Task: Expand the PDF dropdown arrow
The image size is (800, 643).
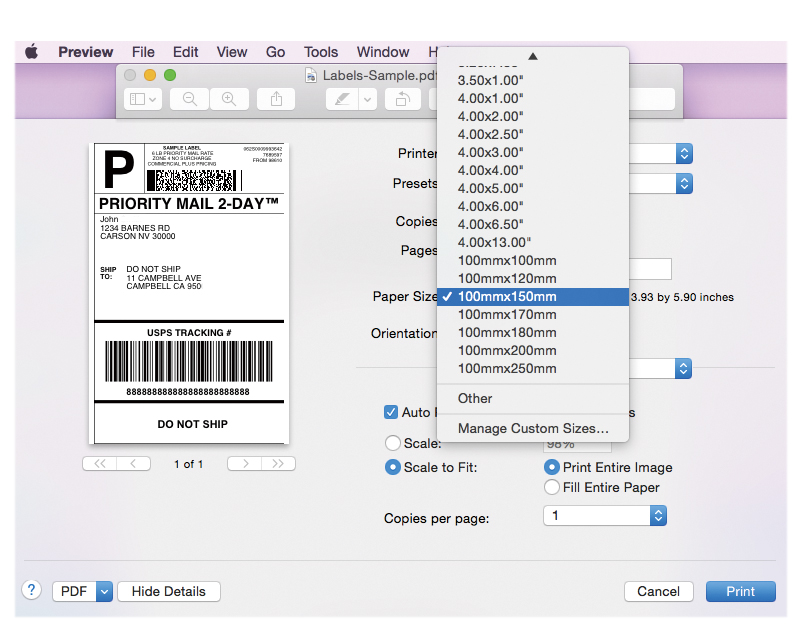Action: (x=104, y=591)
